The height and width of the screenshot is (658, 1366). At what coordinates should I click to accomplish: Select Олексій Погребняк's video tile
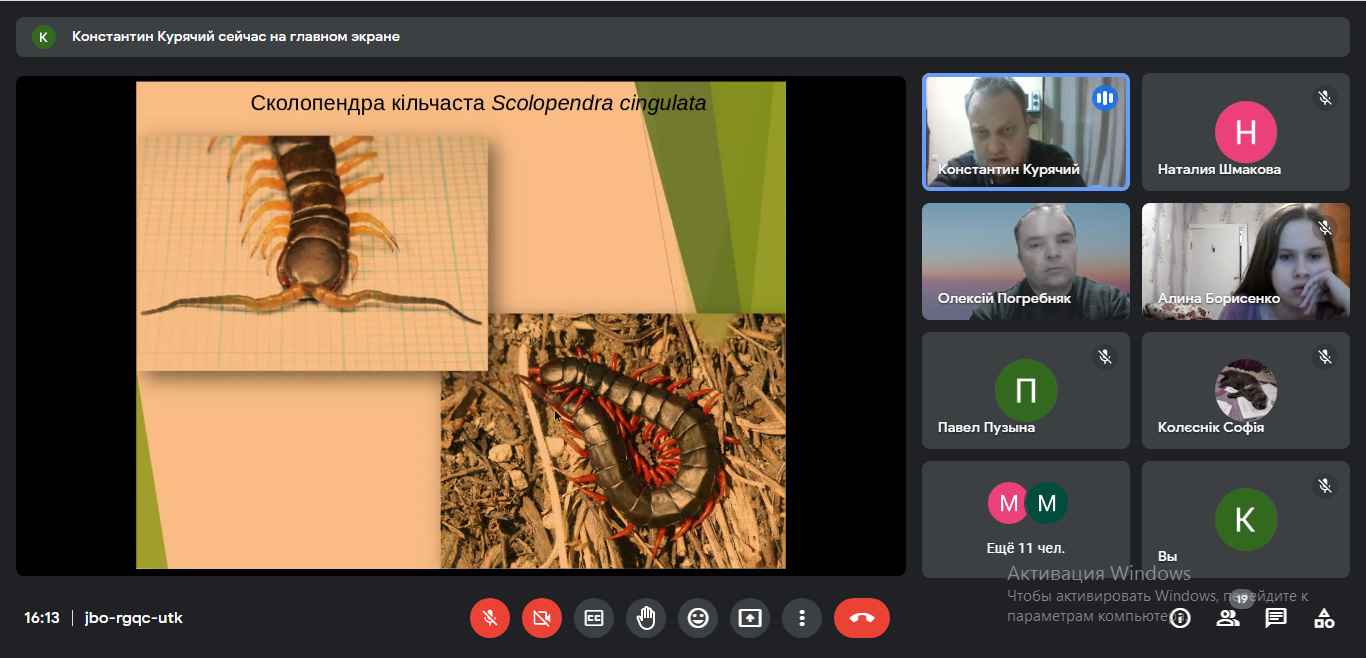(x=1025, y=261)
